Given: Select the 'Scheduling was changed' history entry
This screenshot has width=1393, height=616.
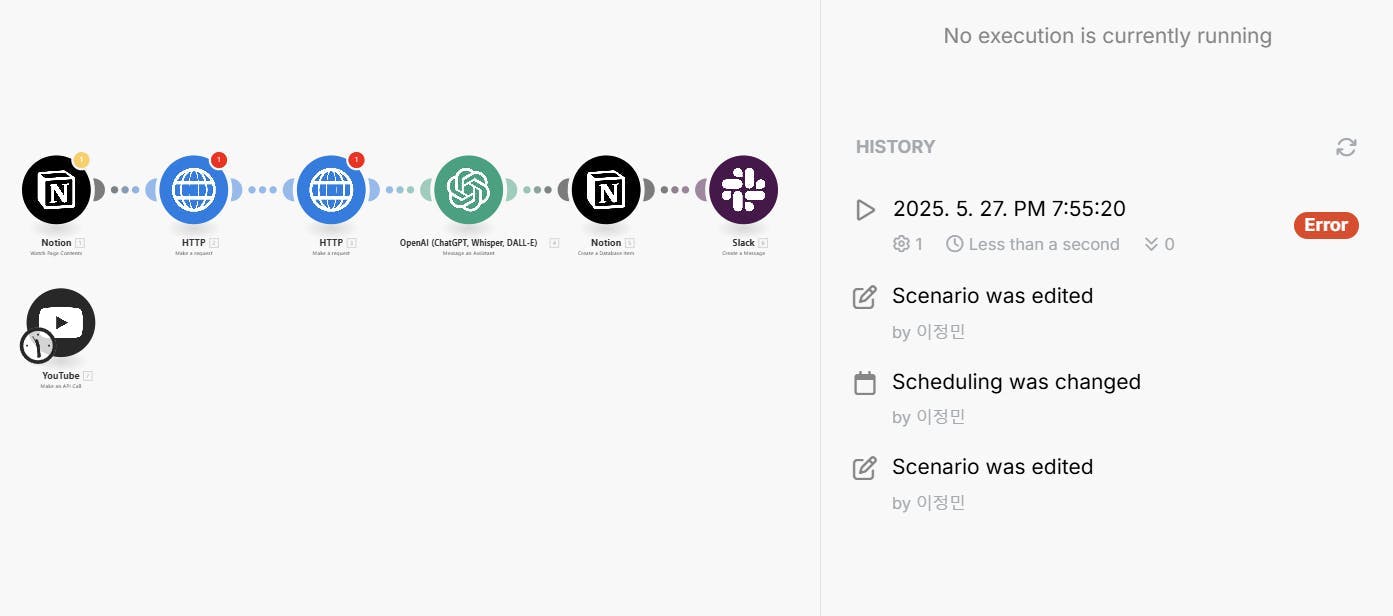Looking at the screenshot, I should point(1015,382).
